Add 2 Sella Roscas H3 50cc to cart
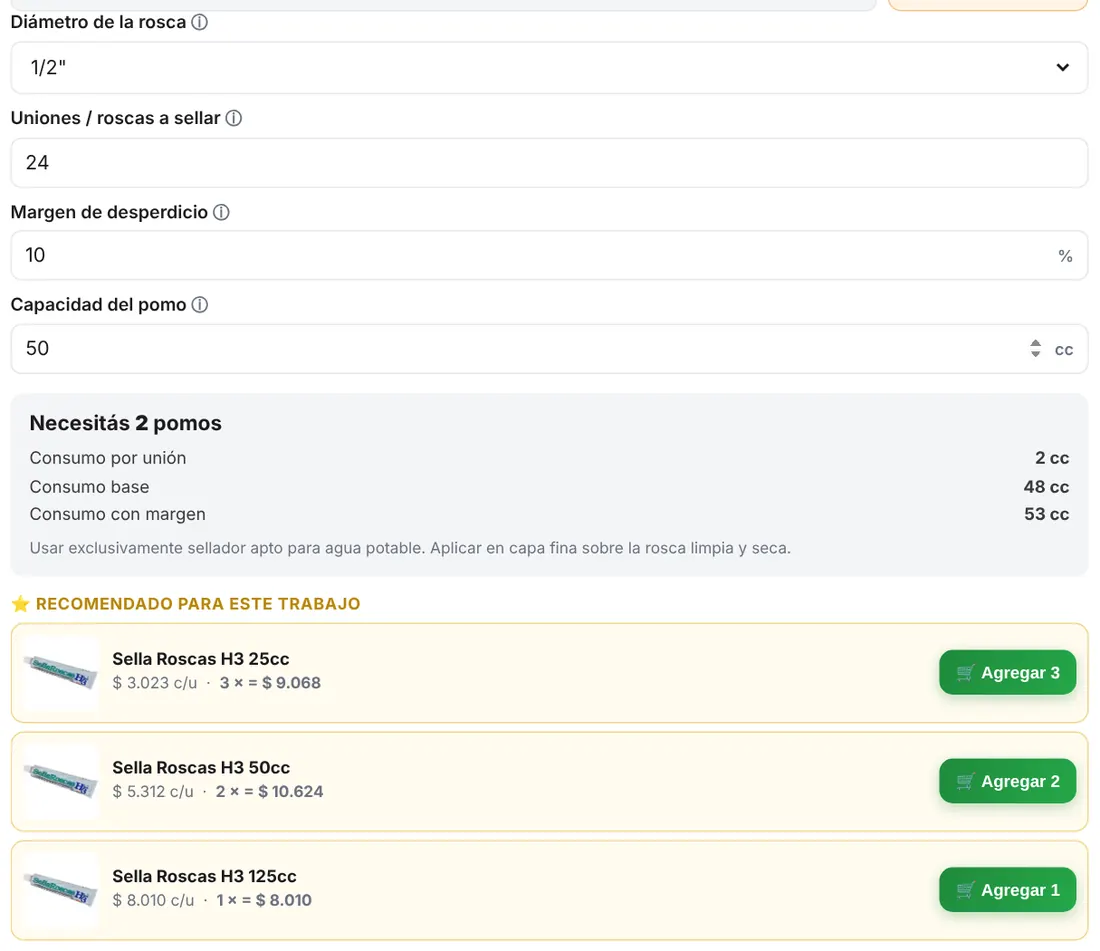Viewport: 1100px width, 951px height. coord(1007,781)
